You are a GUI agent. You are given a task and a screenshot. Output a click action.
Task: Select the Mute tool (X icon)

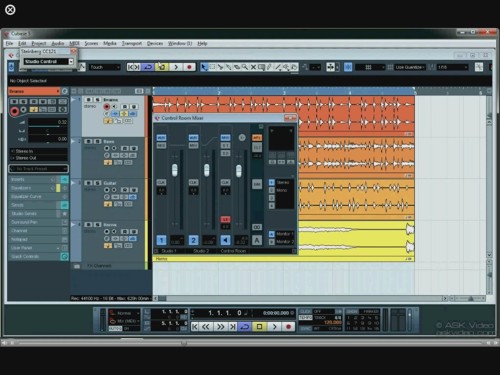pyautogui.click(x=253, y=67)
